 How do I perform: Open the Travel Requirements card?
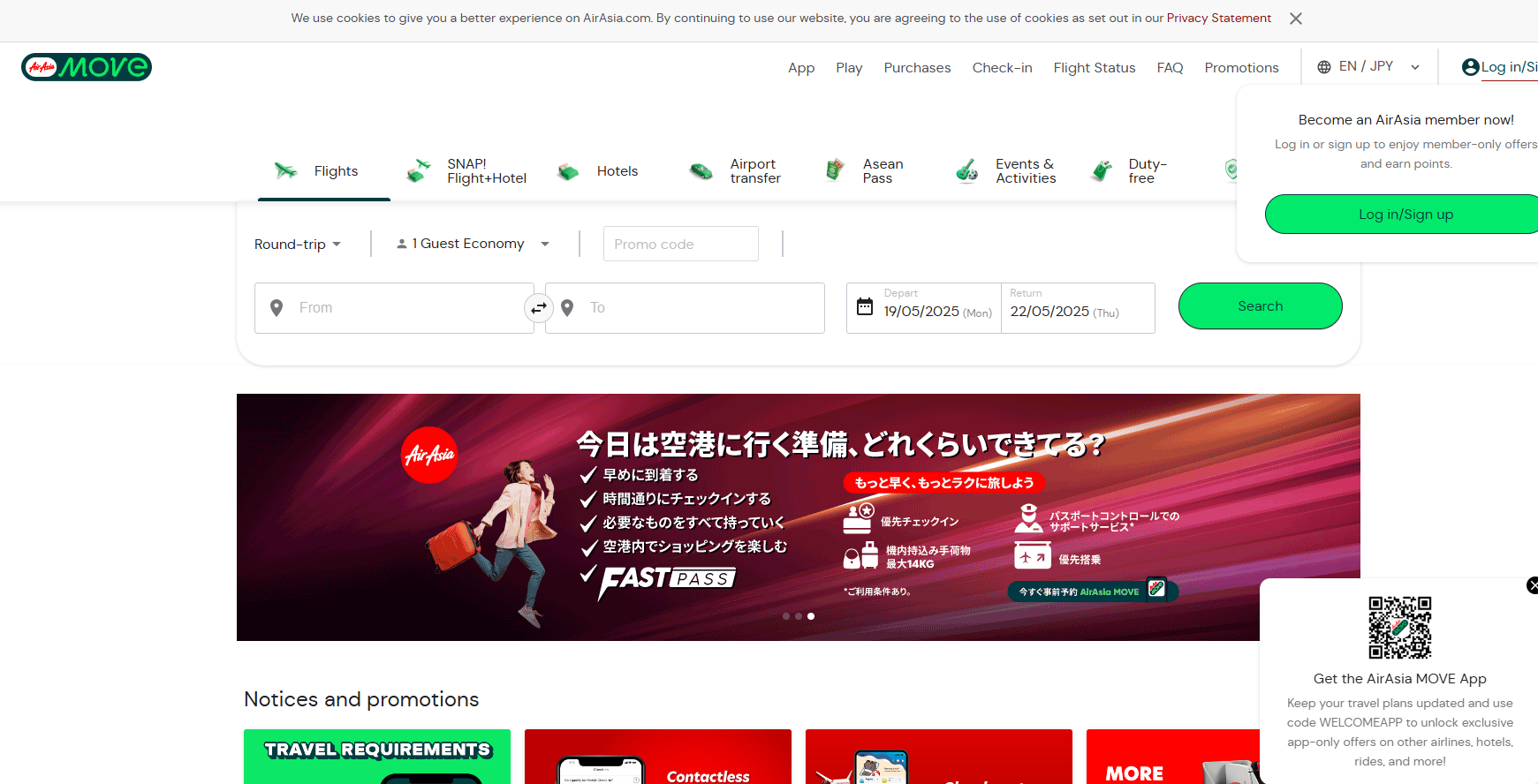(377, 757)
